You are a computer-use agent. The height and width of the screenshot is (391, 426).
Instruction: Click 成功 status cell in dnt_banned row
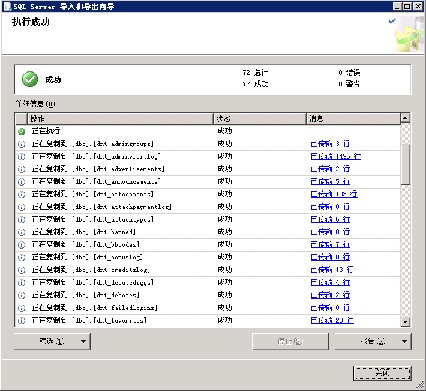click(225, 232)
